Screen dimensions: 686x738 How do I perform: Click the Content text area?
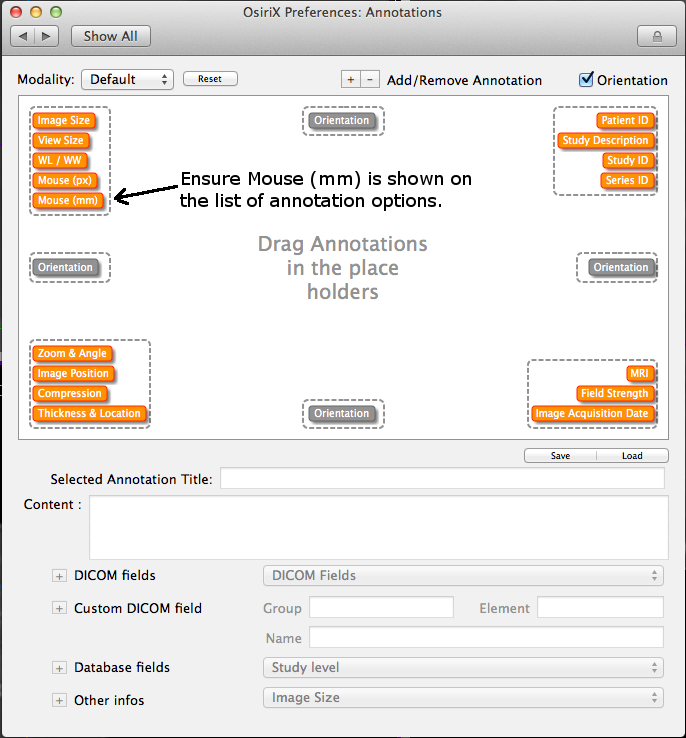tap(379, 528)
